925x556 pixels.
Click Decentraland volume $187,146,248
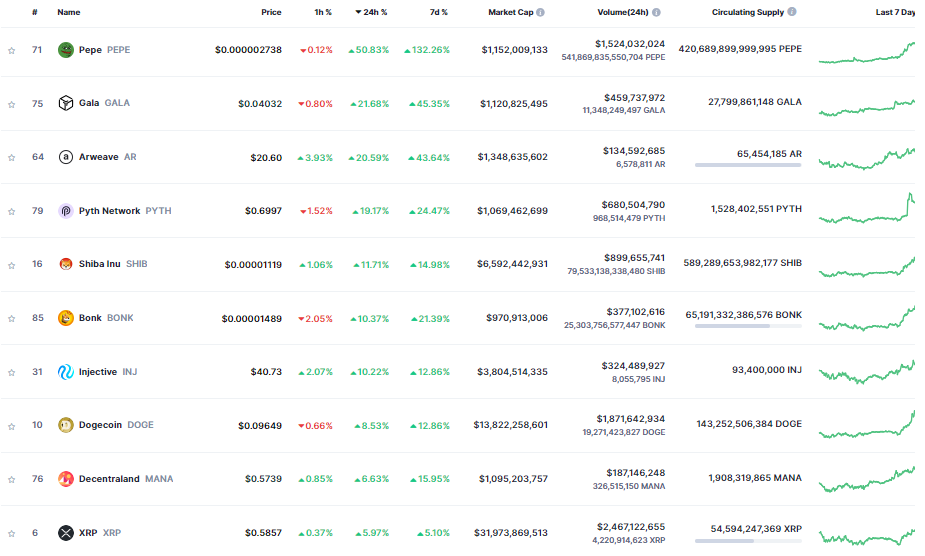(635, 473)
